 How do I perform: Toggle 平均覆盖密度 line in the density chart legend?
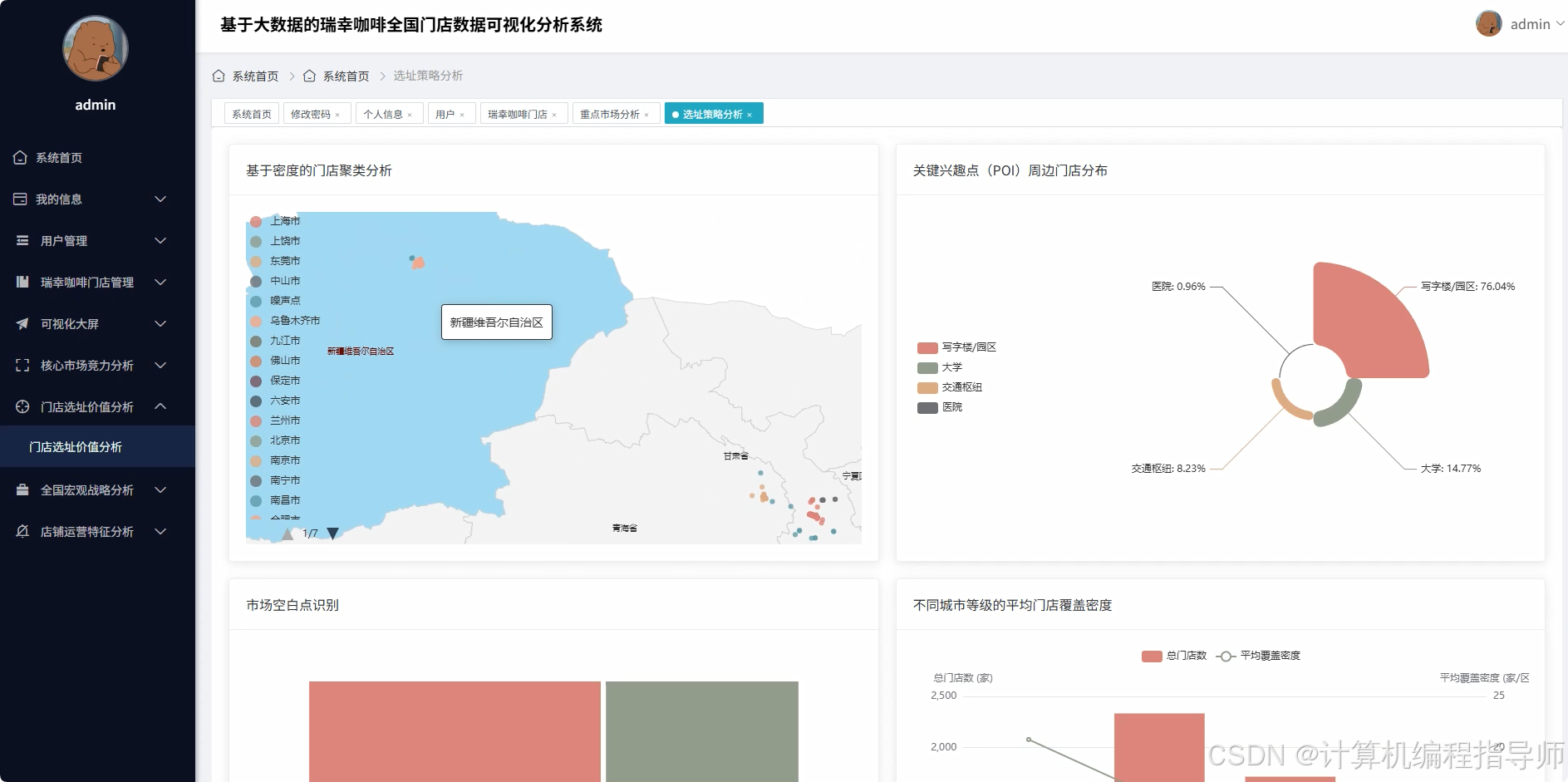(x=1258, y=656)
